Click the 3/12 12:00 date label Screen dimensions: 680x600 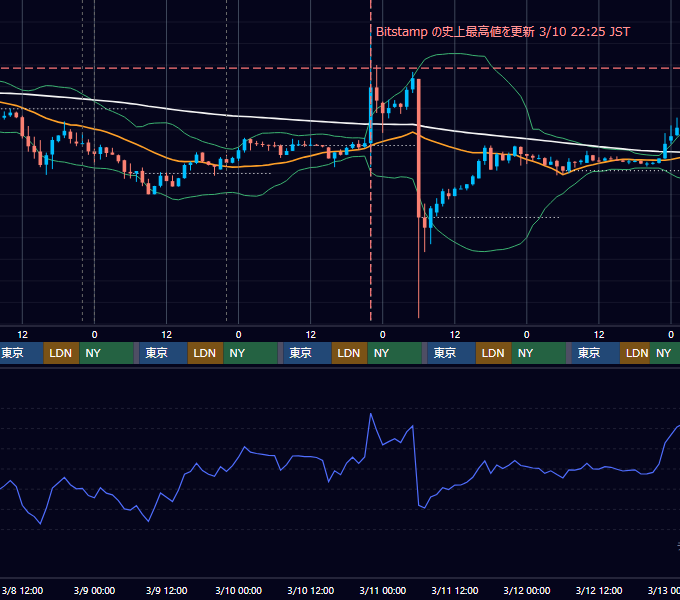point(598,590)
